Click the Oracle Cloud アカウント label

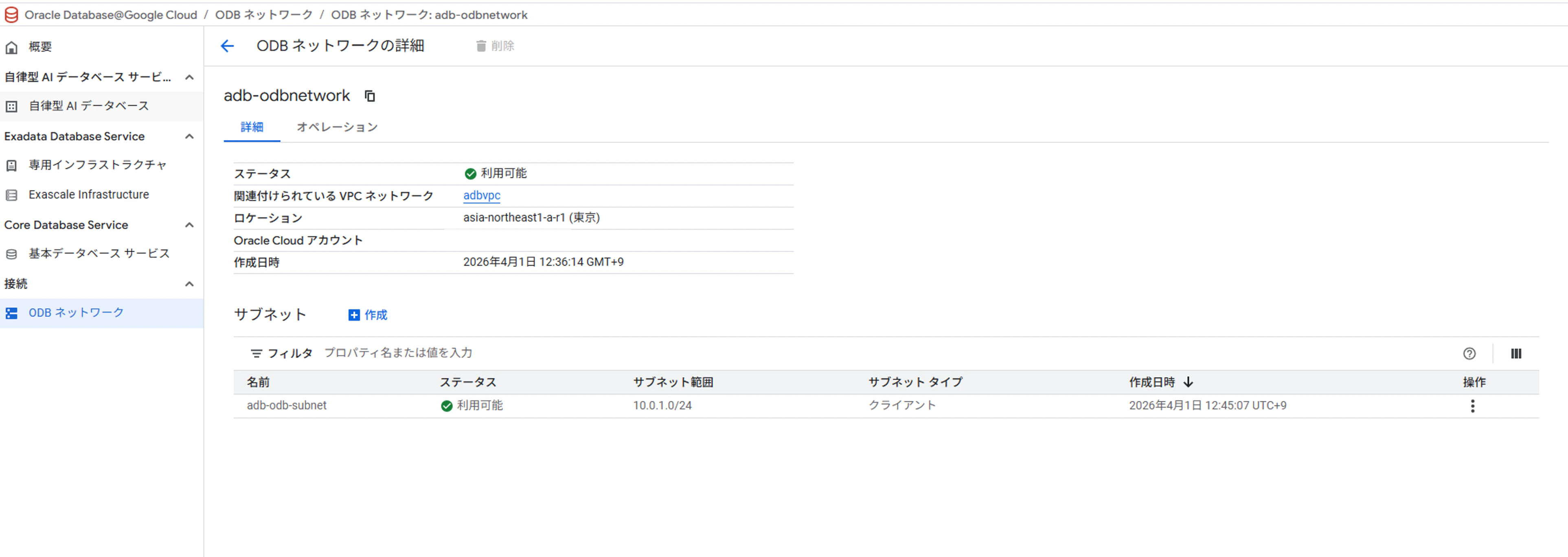[x=298, y=241]
